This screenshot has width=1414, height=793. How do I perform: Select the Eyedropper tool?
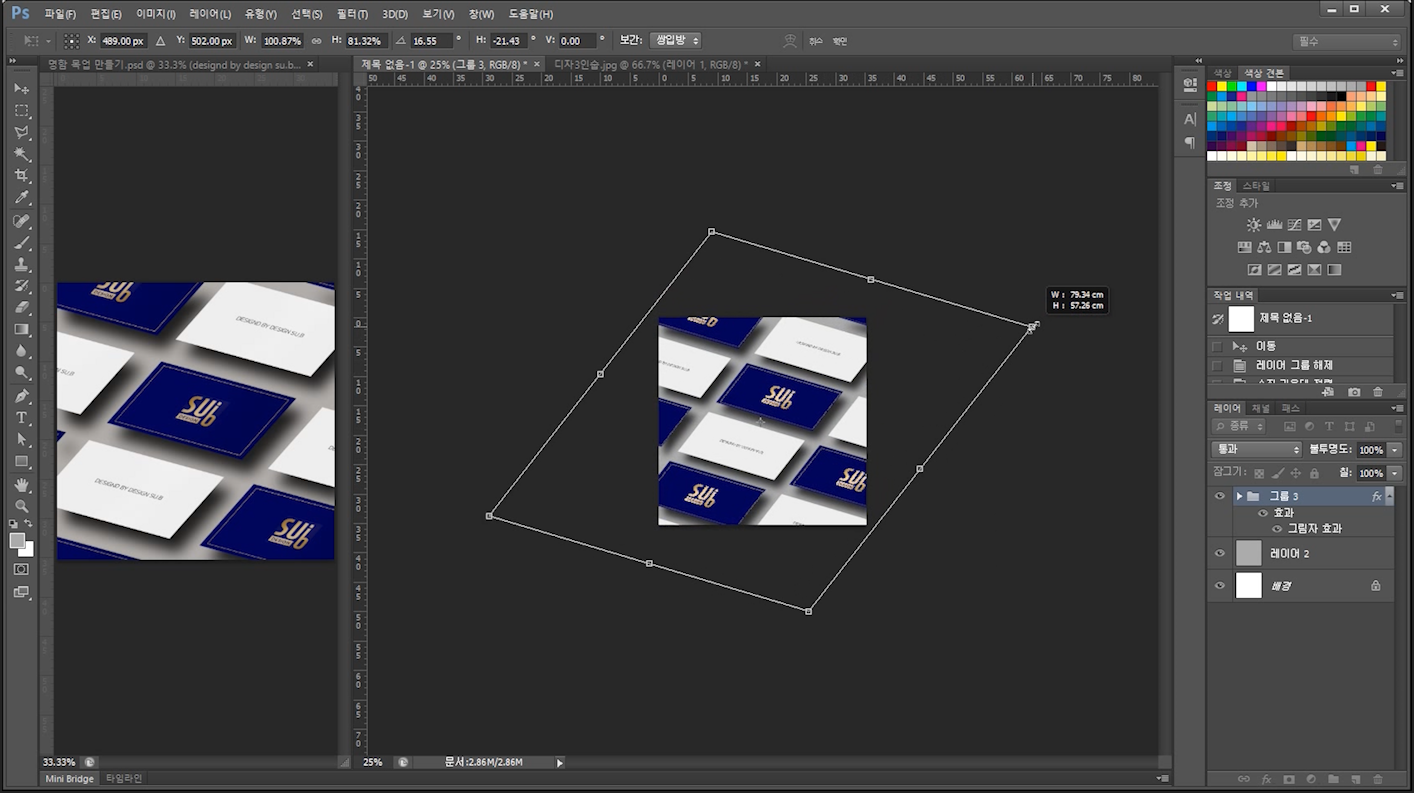click(x=22, y=198)
